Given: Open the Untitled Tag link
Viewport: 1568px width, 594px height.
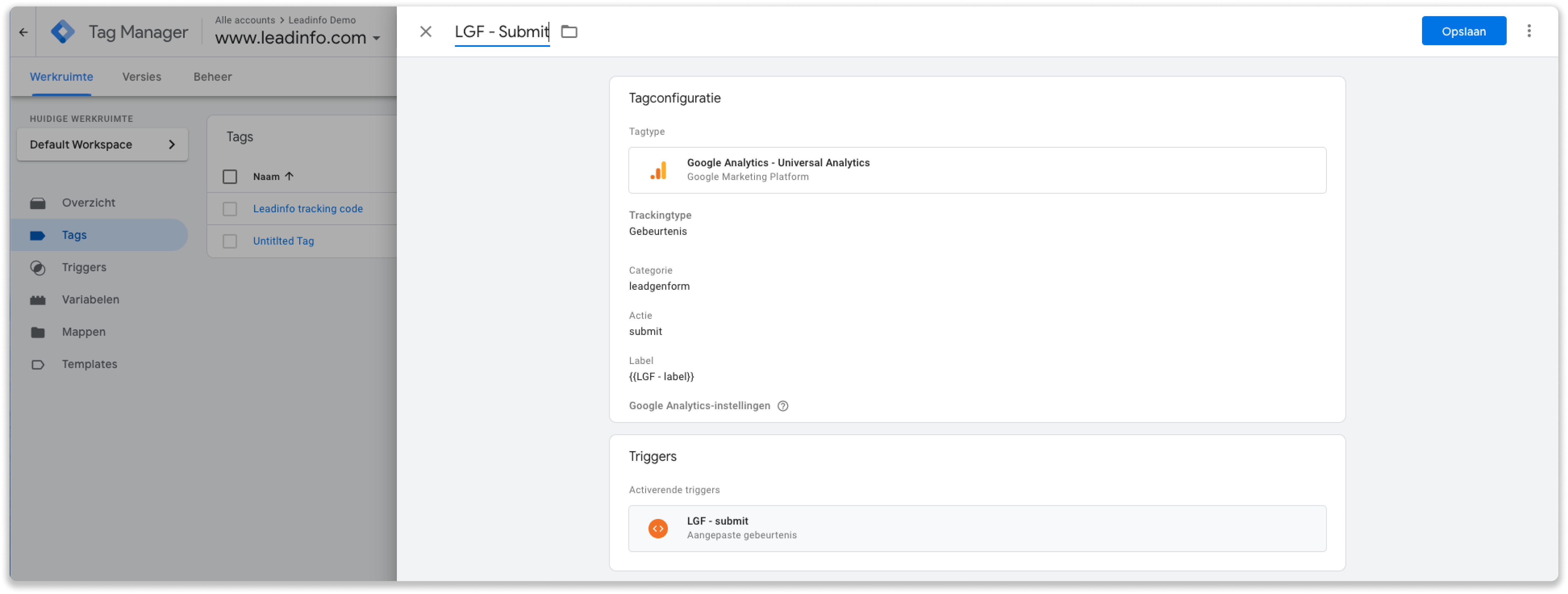Looking at the screenshot, I should [x=283, y=241].
